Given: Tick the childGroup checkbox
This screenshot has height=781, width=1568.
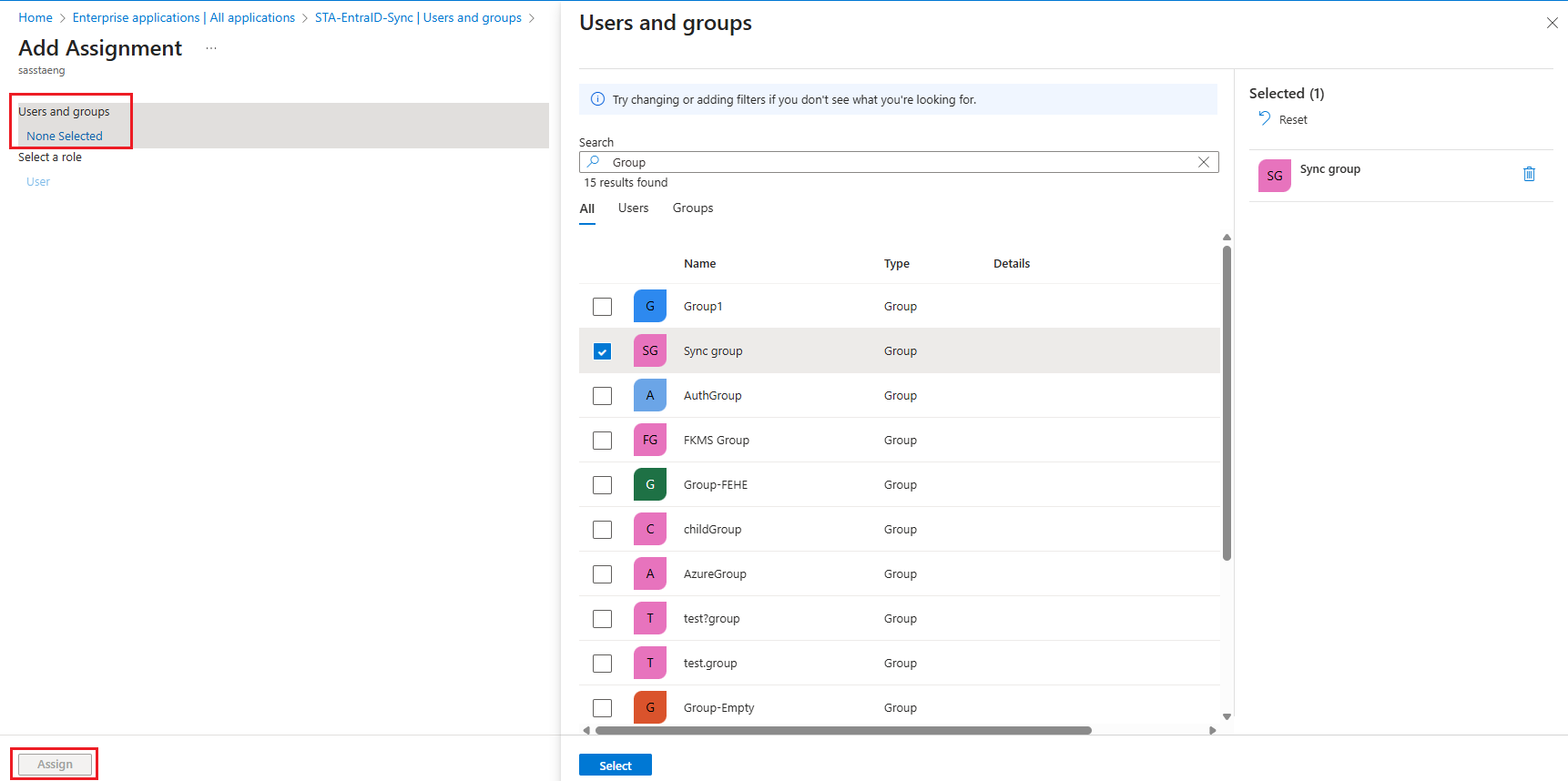Looking at the screenshot, I should point(602,530).
